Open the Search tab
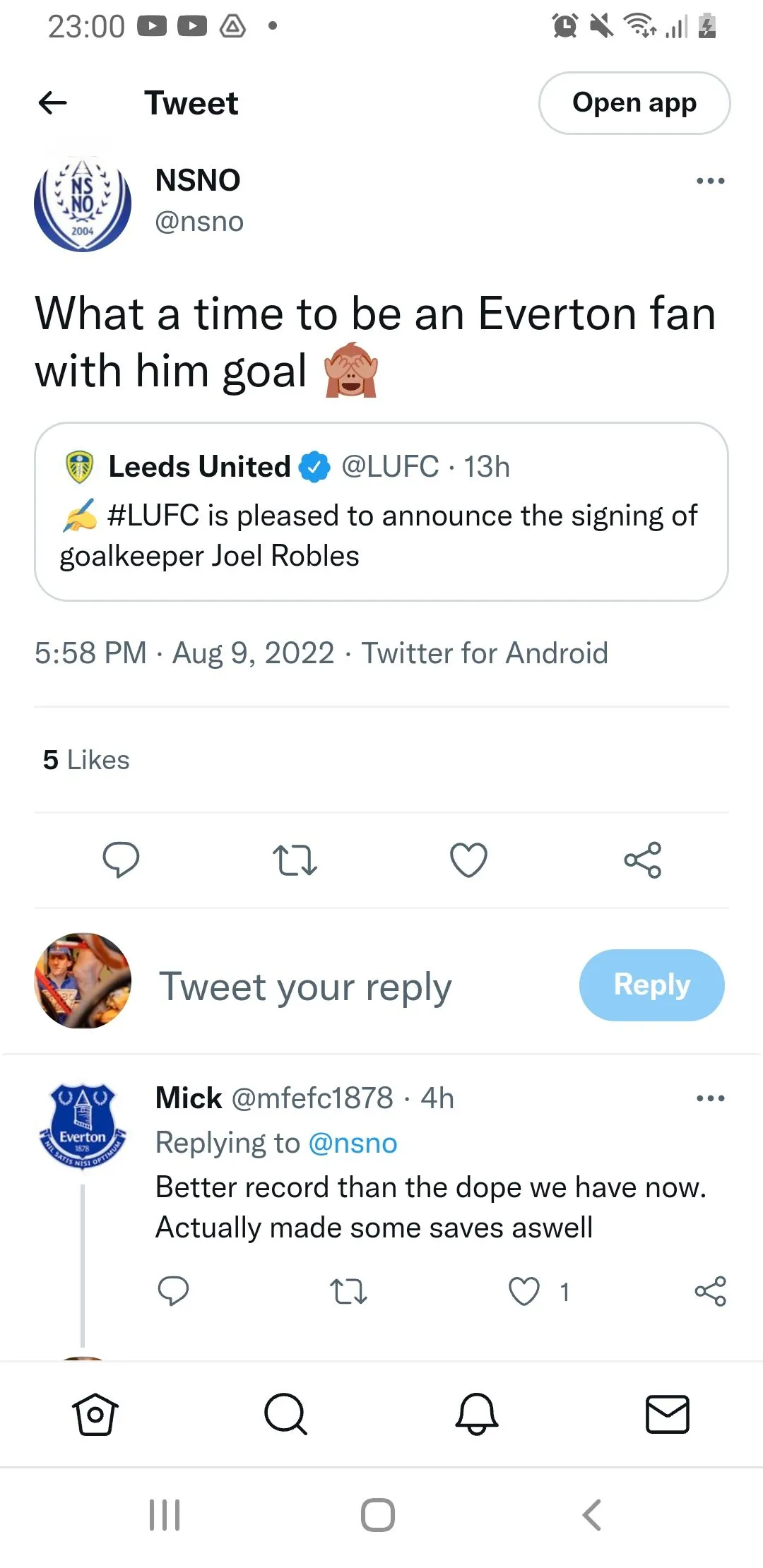Screen dimensions: 763x1568 (285, 1414)
